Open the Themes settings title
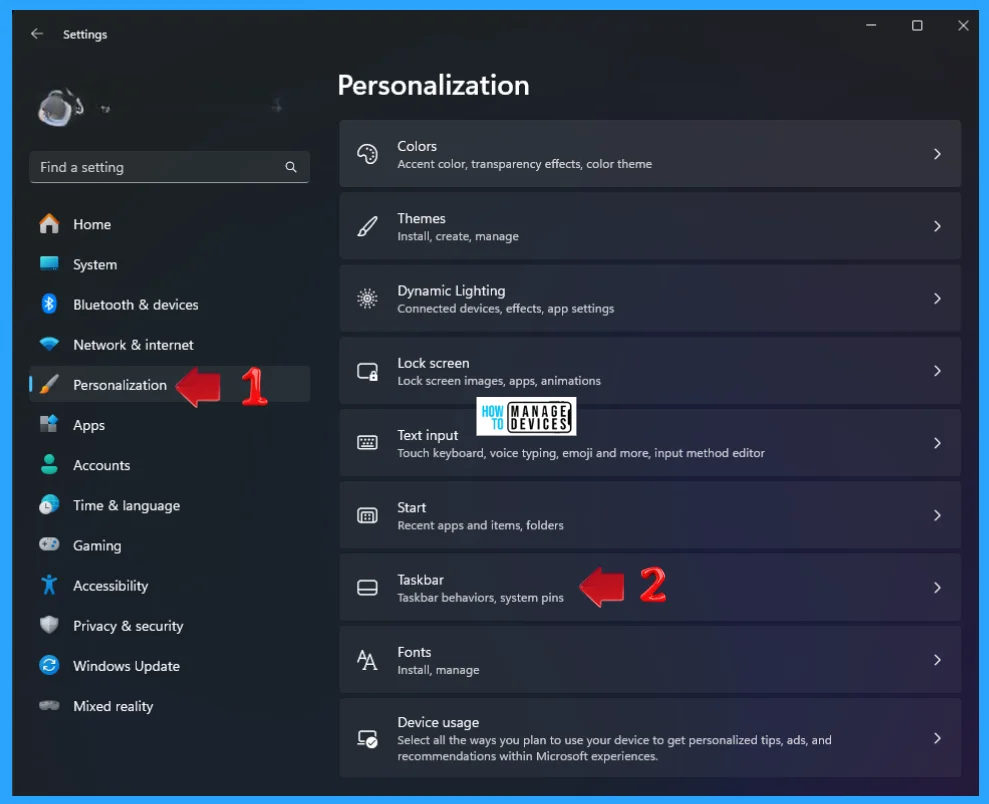 click(421, 218)
